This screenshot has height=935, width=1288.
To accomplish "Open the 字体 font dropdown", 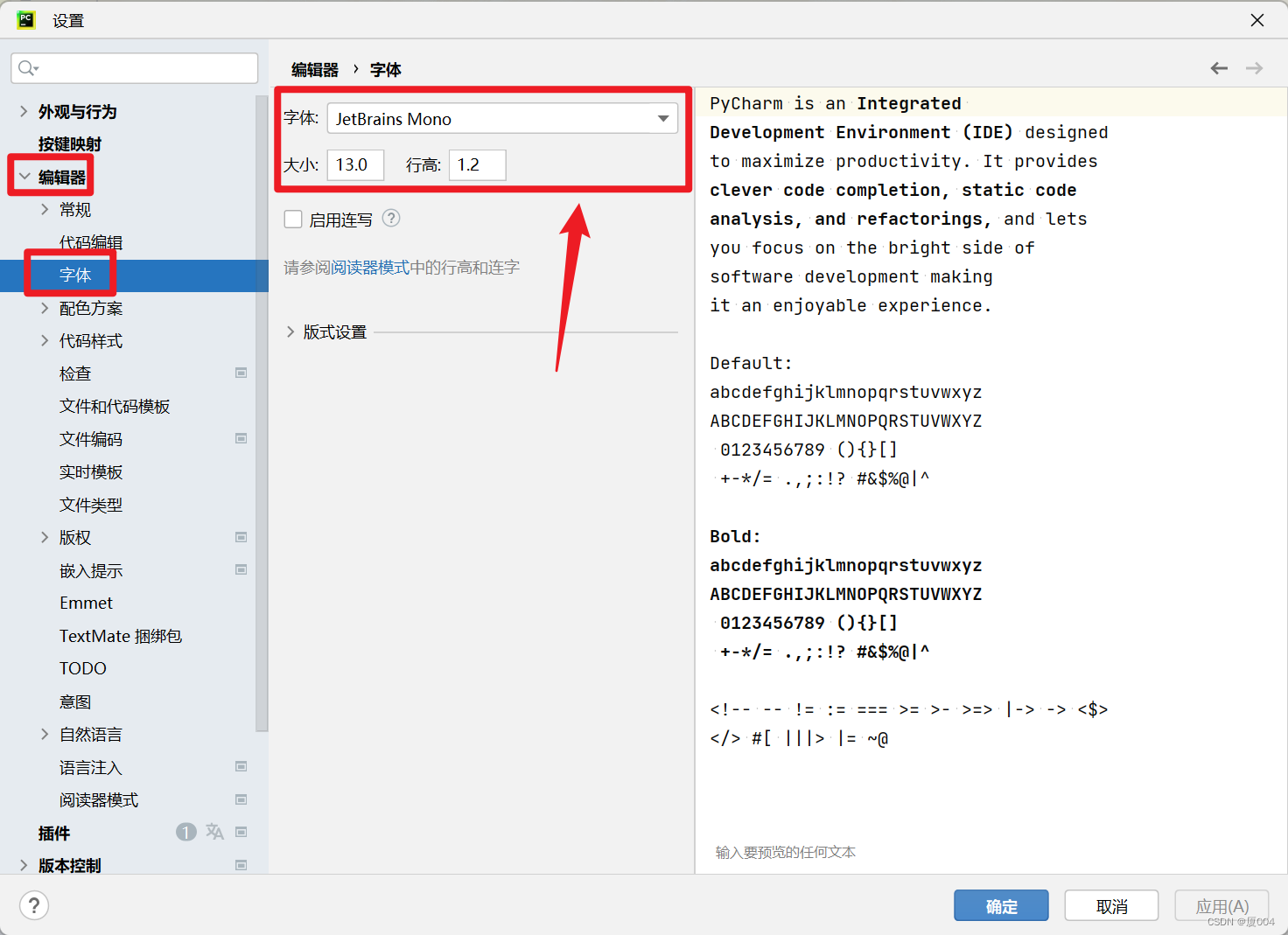I will 502,118.
